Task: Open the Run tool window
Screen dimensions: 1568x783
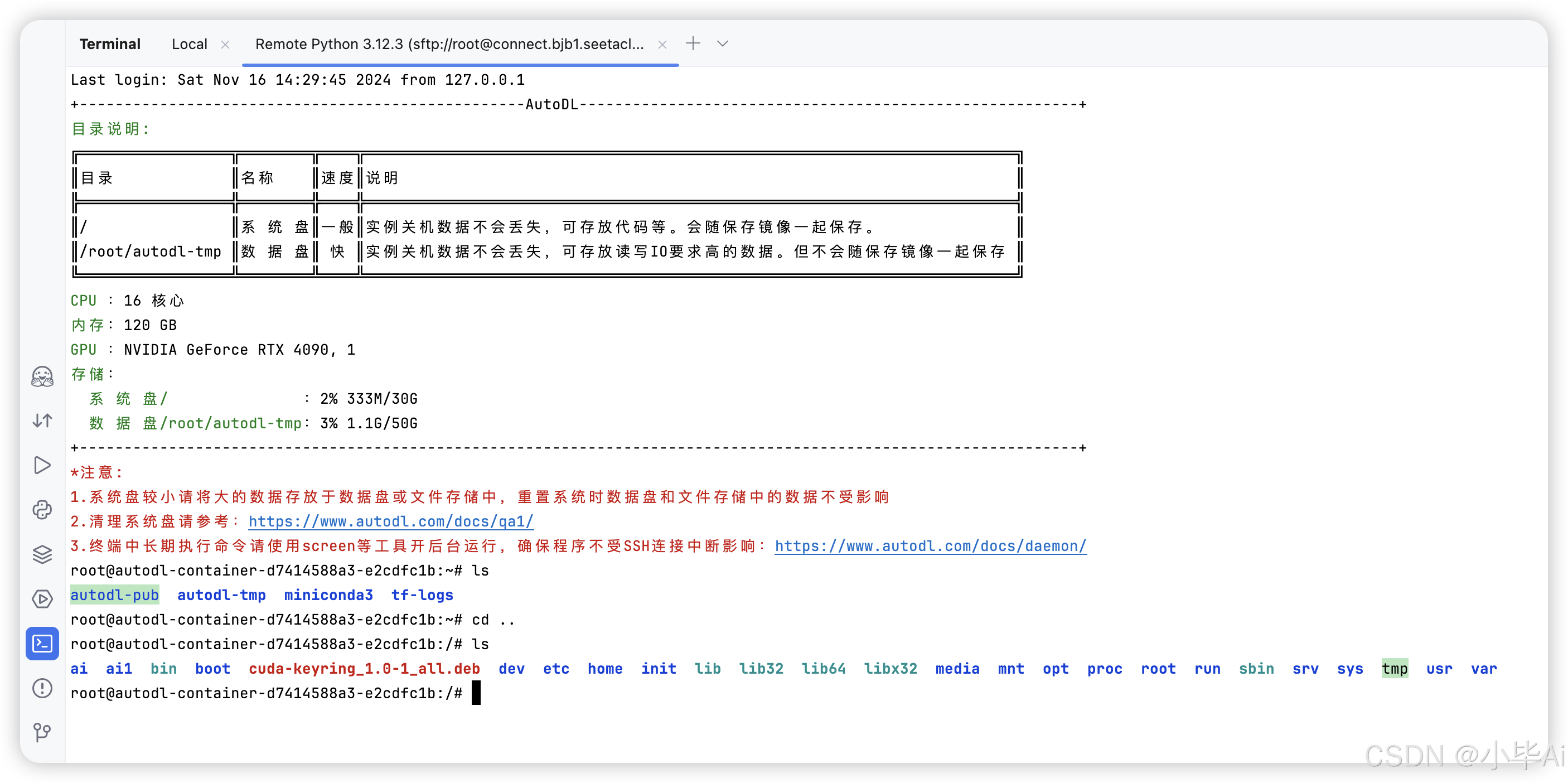Action: 42,465
